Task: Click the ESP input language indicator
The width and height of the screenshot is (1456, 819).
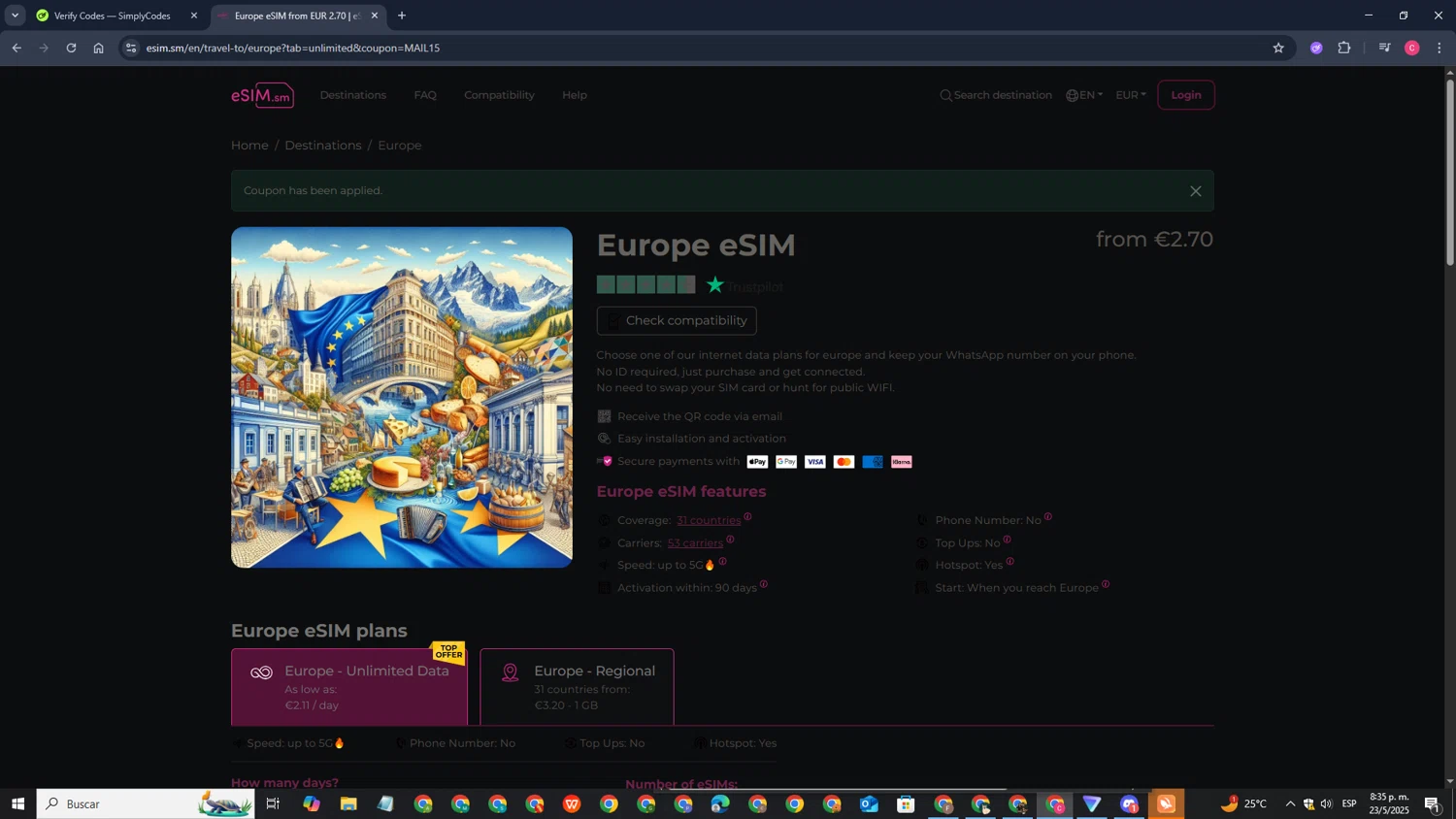Action: pos(1349,803)
